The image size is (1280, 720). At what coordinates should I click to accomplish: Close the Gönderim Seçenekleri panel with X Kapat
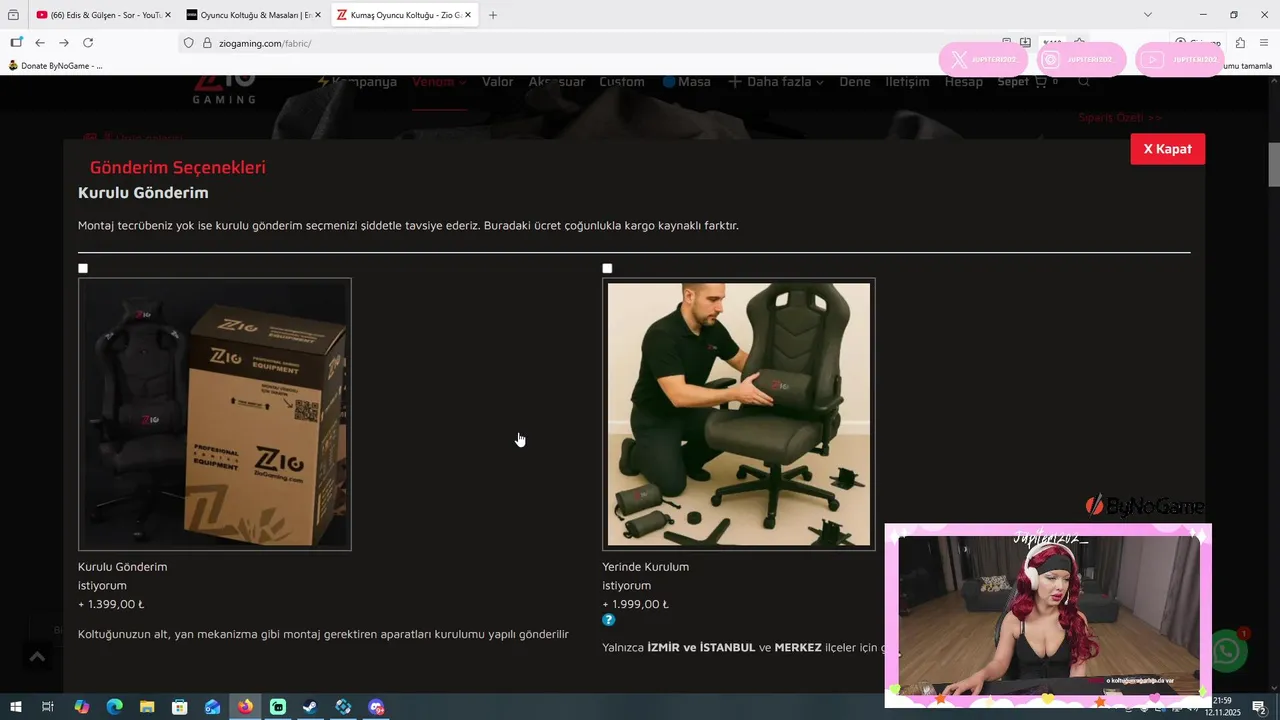(x=1167, y=149)
